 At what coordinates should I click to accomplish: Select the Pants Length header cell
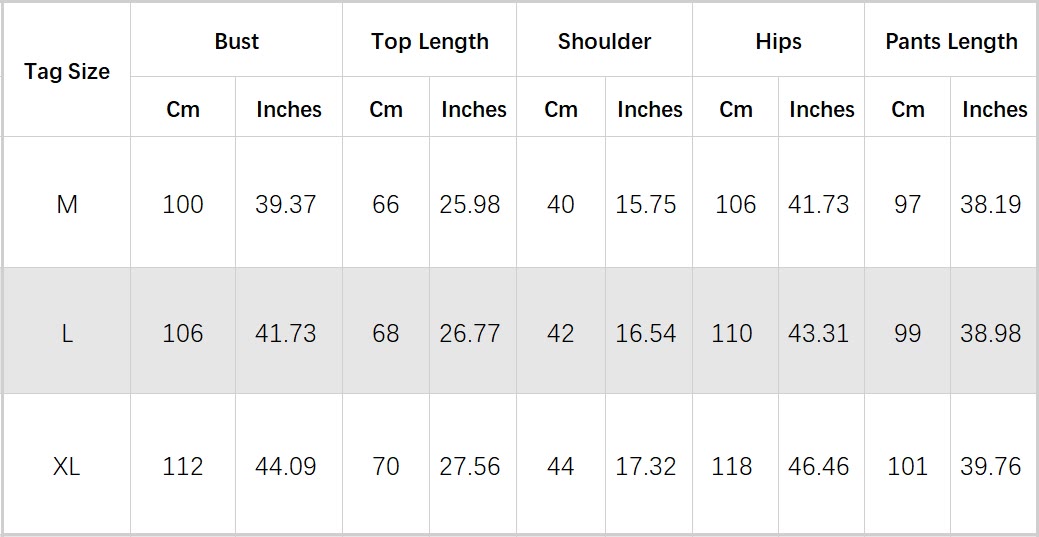[951, 42]
